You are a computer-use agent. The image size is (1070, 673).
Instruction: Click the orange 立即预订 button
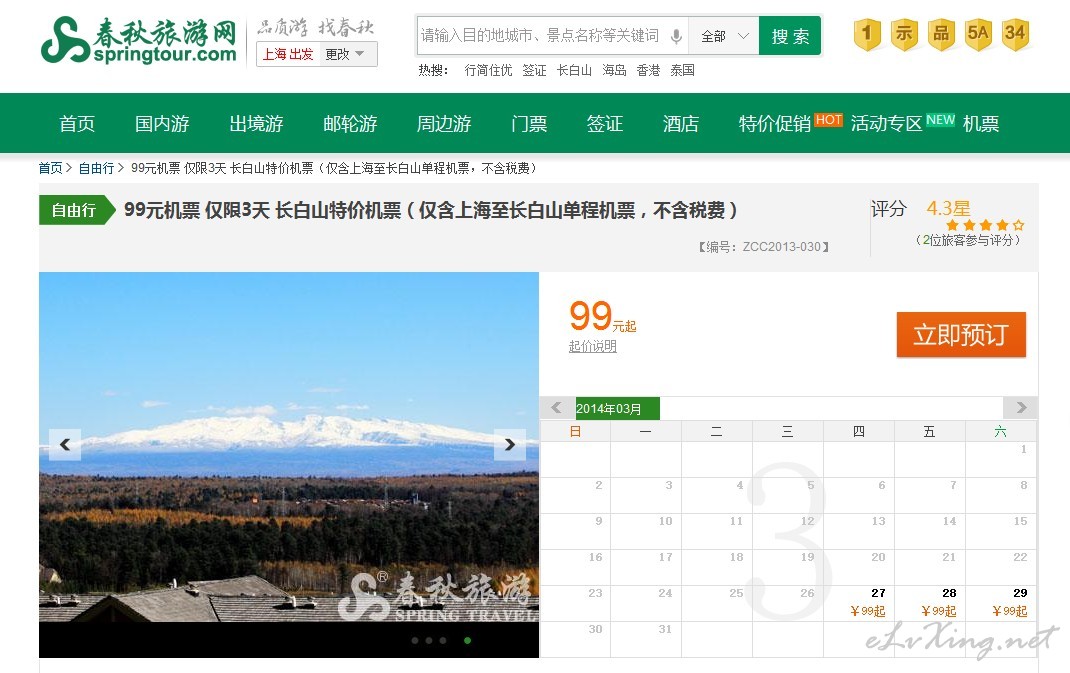point(961,334)
